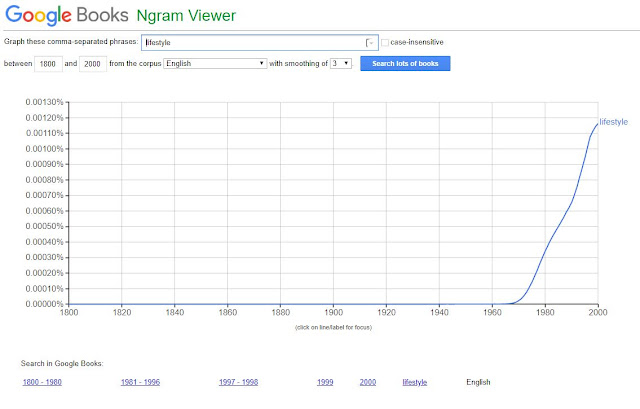Open the 1997 - 1998 search link

[238, 382]
